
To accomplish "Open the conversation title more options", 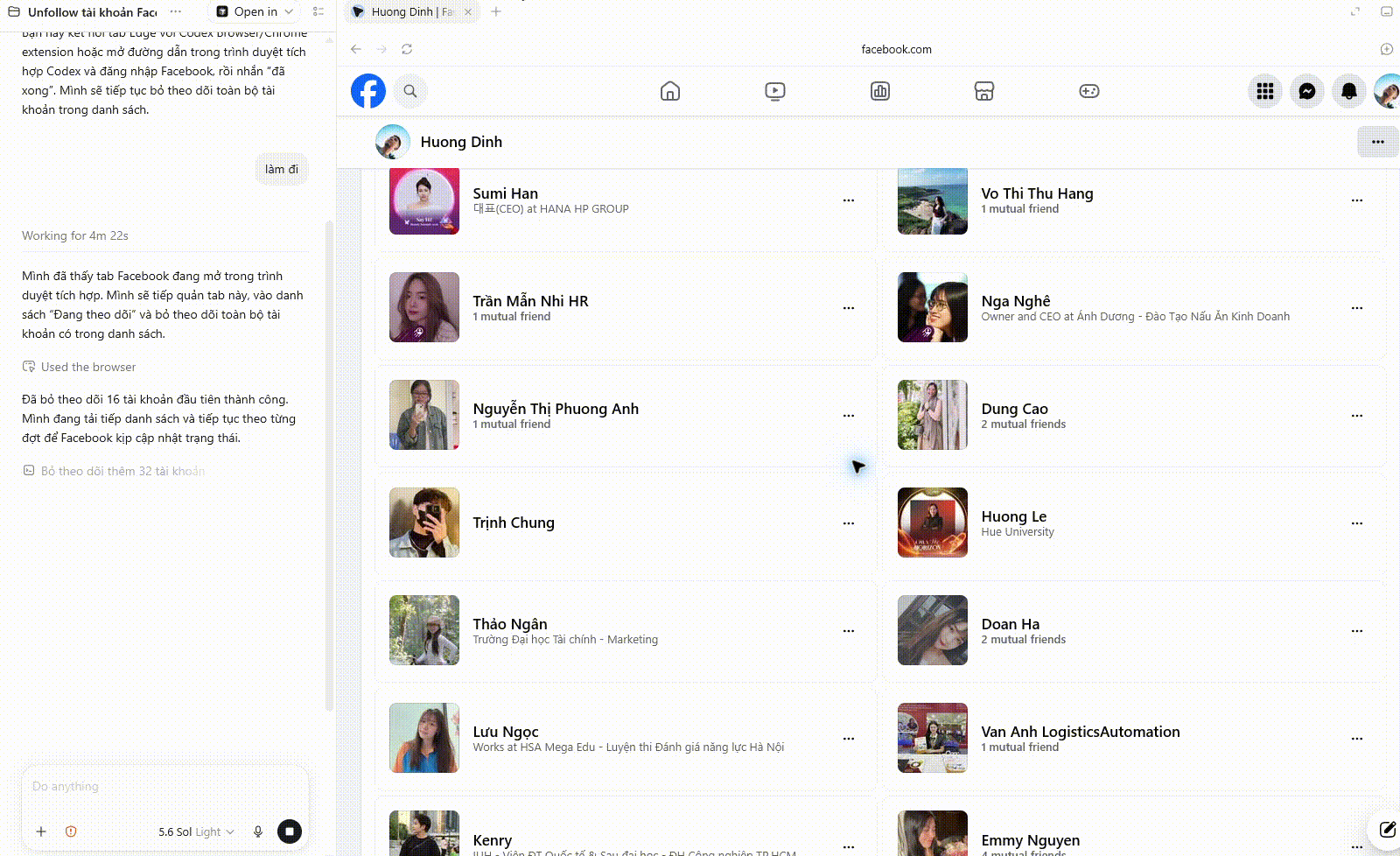I will (176, 11).
